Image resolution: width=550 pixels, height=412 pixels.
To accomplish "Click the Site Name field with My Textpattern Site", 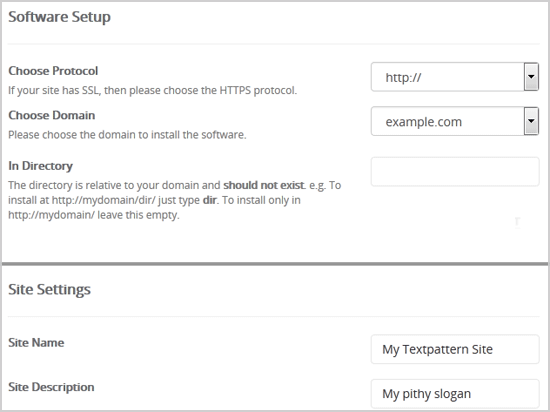I will [x=455, y=349].
